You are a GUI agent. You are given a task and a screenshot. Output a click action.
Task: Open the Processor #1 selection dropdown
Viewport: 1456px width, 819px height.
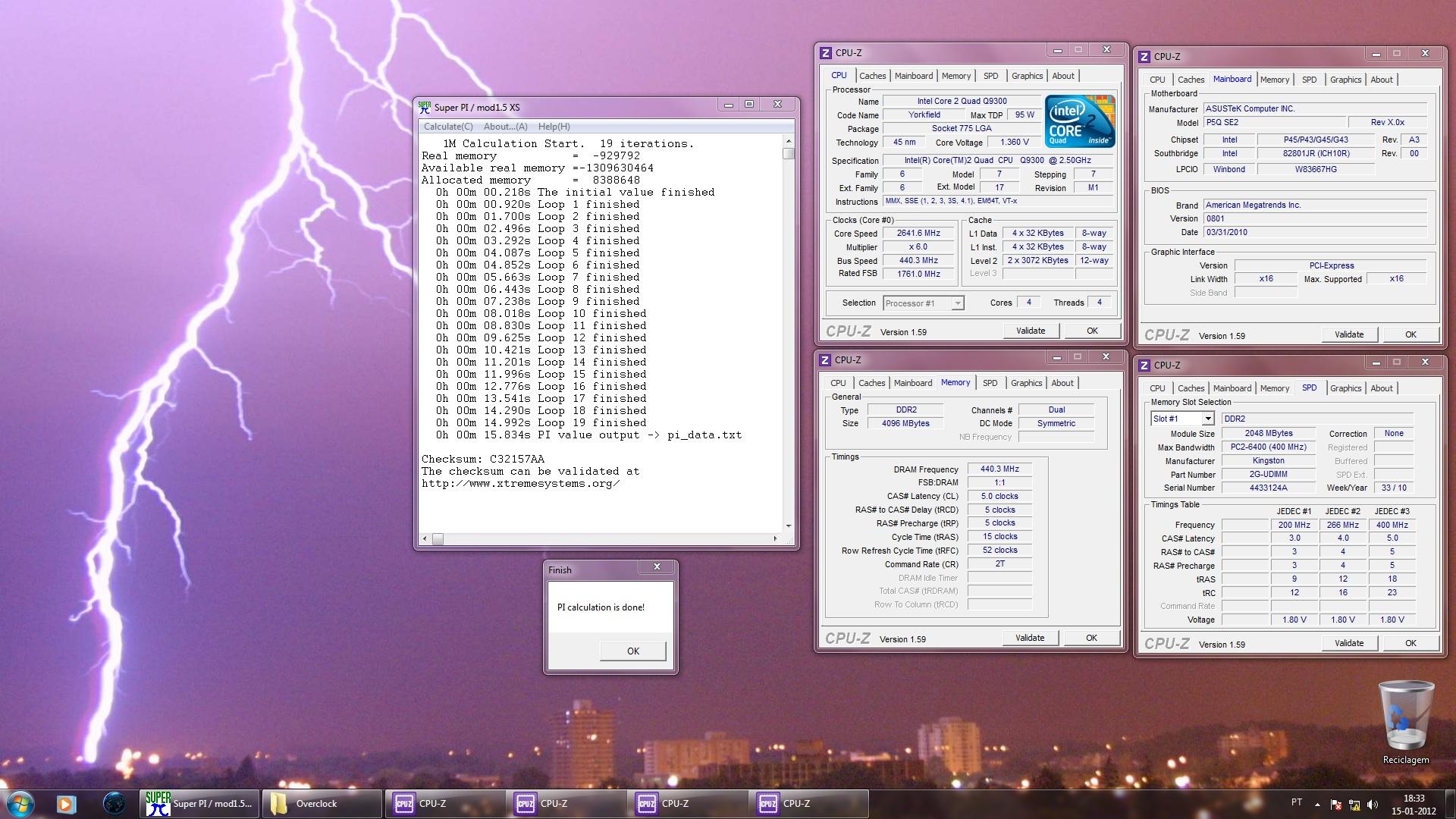923,303
